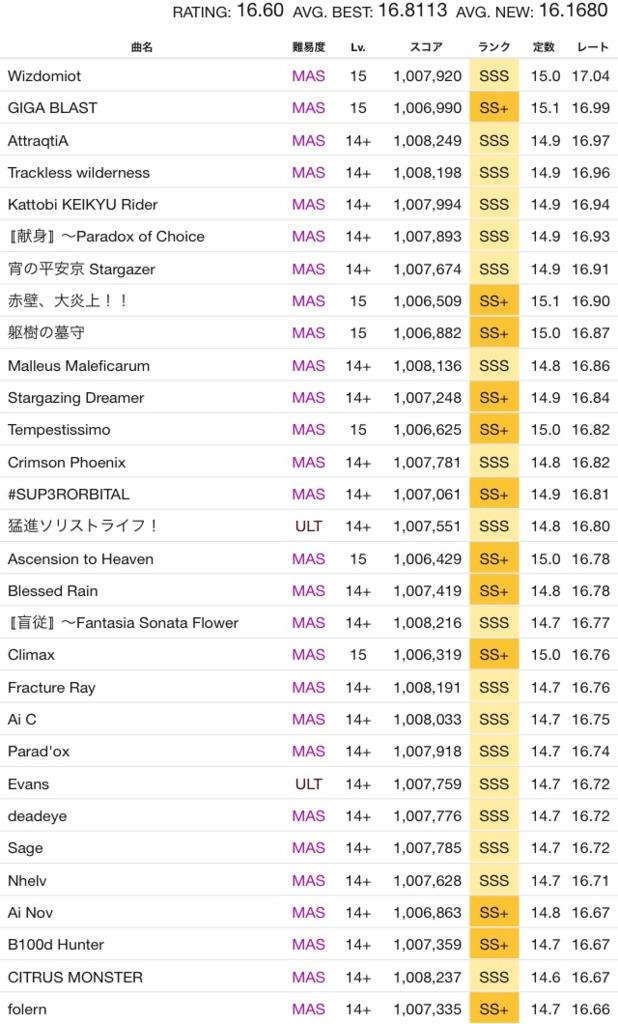
Task: Select the CITRUS MONSTER song title
Action: [75, 977]
